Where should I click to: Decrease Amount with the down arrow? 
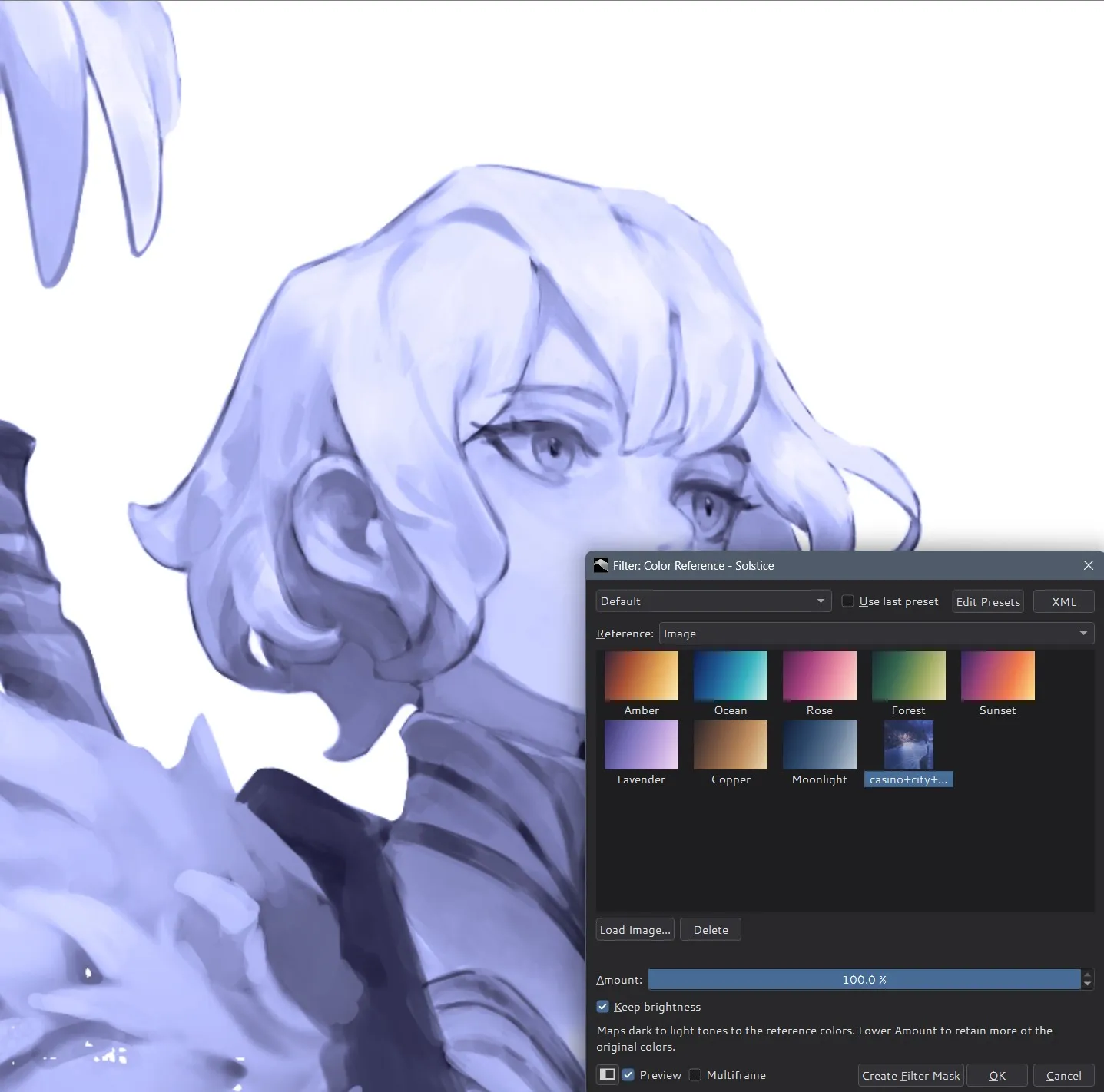click(x=1087, y=984)
